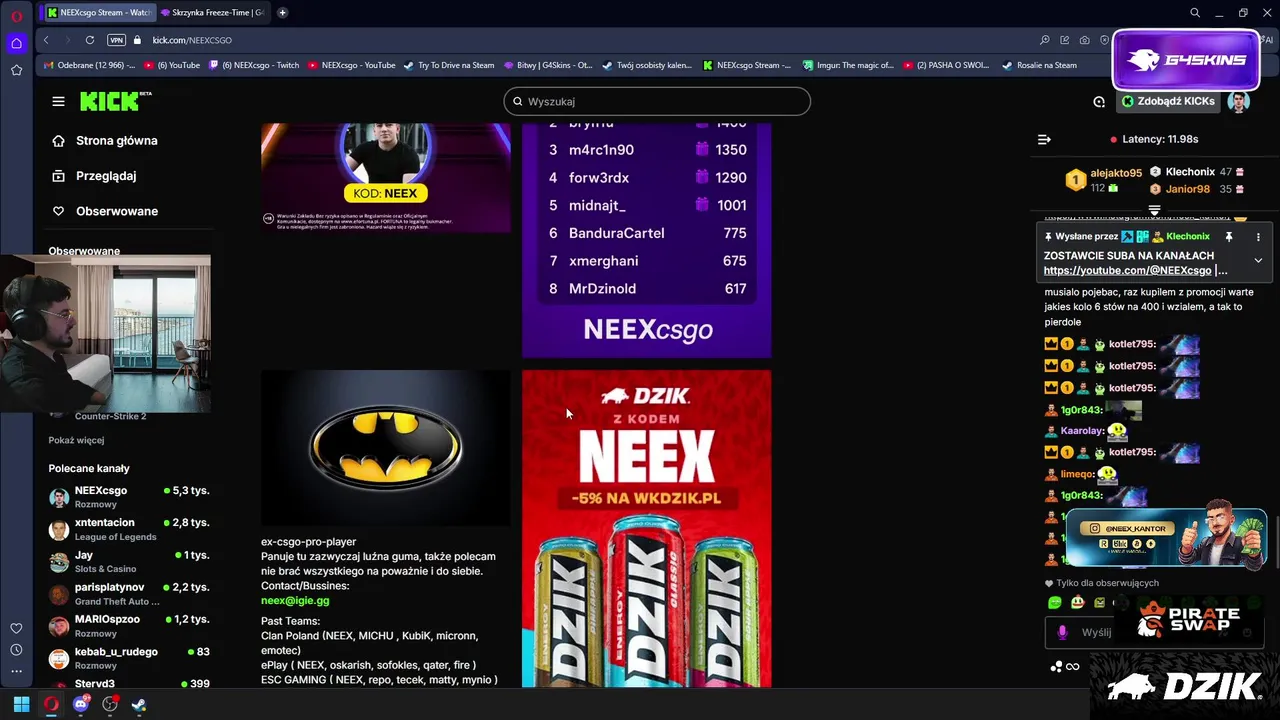This screenshot has height=720, width=1280.
Task: Open Opera sidebar home icon
Action: [x=16, y=43]
